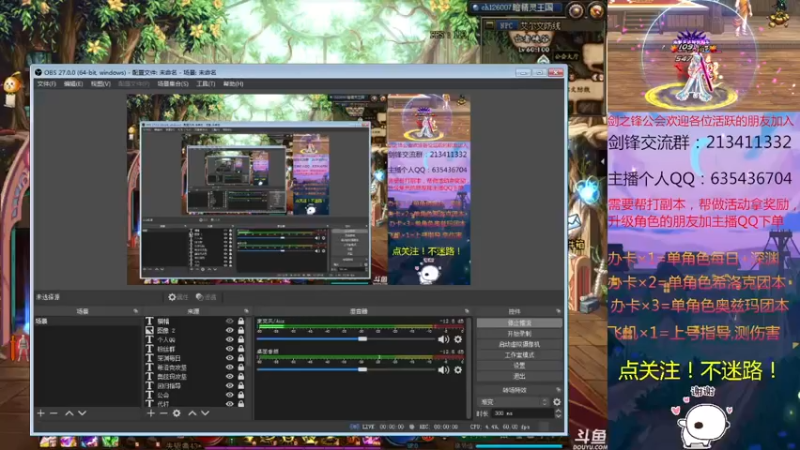Select the 场景 entry in the Scenes list
This screenshot has width=800, height=450.
(87, 321)
